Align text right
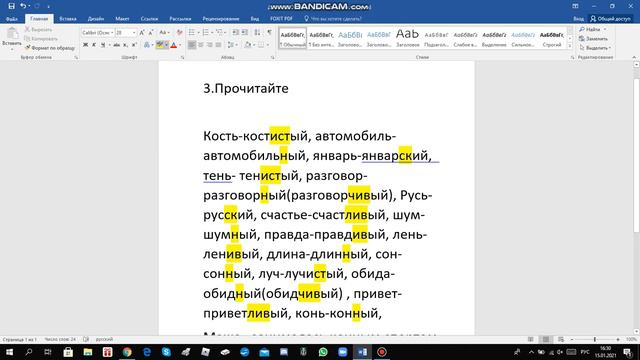 point(210,45)
